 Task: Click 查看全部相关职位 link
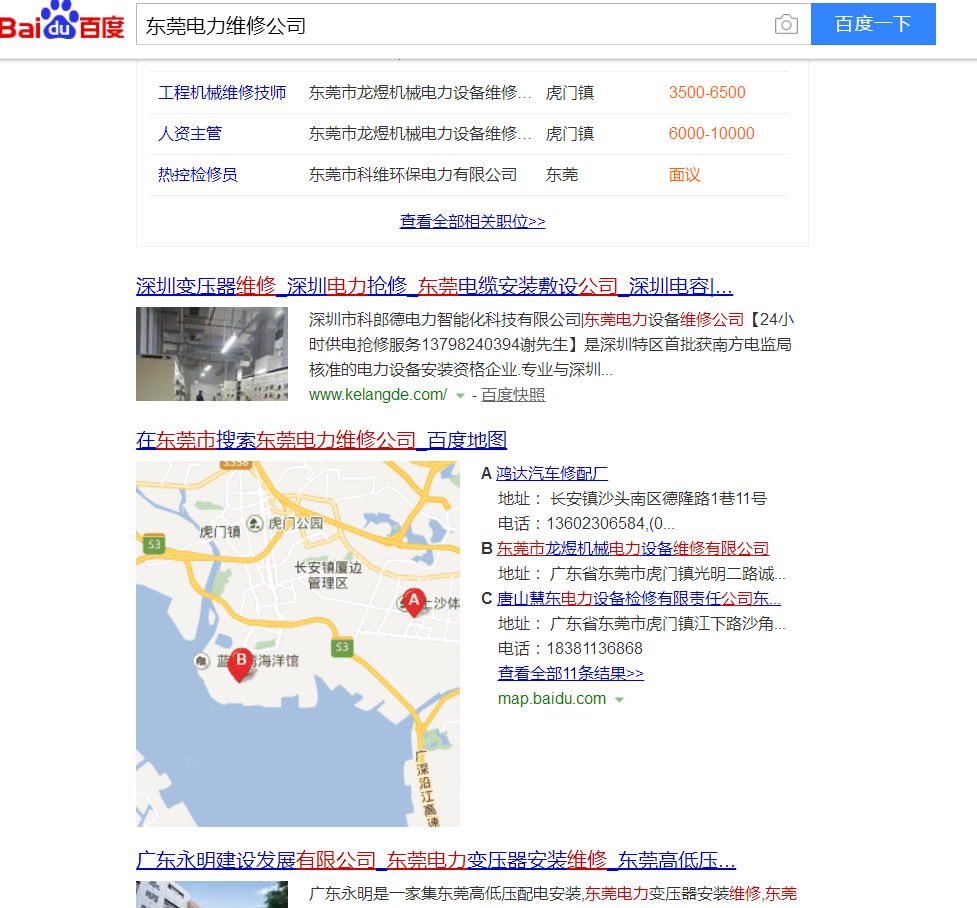(472, 221)
